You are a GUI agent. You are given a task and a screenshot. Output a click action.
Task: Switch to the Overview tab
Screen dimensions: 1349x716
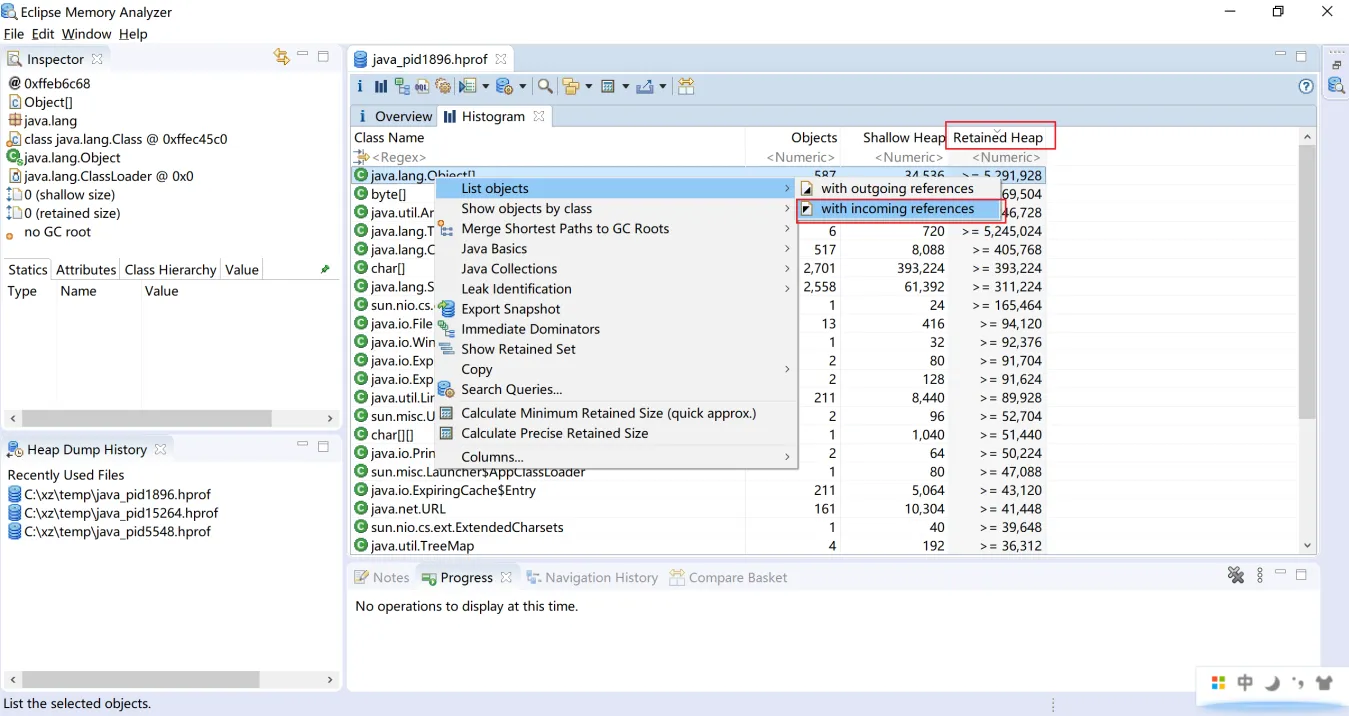[x=394, y=117]
